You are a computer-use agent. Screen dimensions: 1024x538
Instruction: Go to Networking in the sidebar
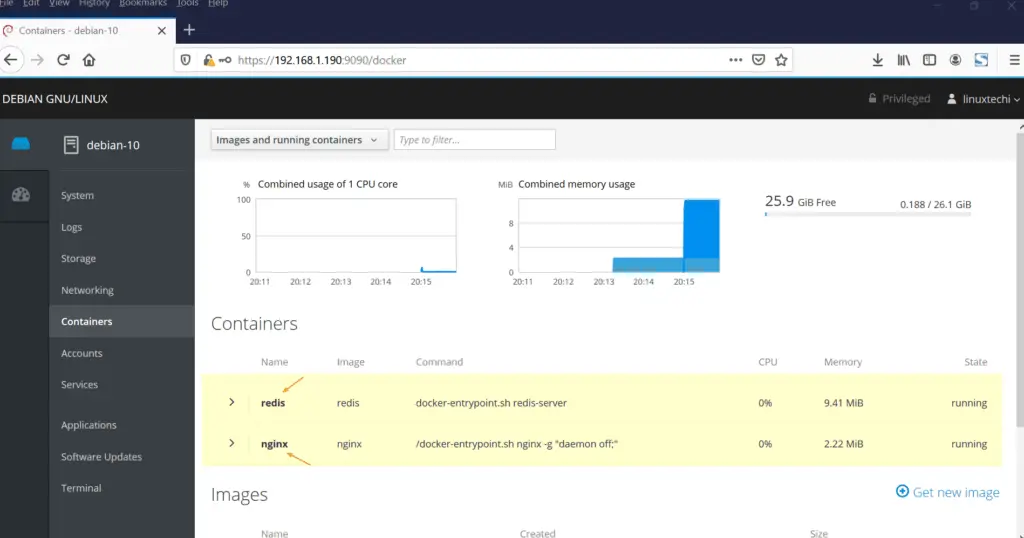87,290
